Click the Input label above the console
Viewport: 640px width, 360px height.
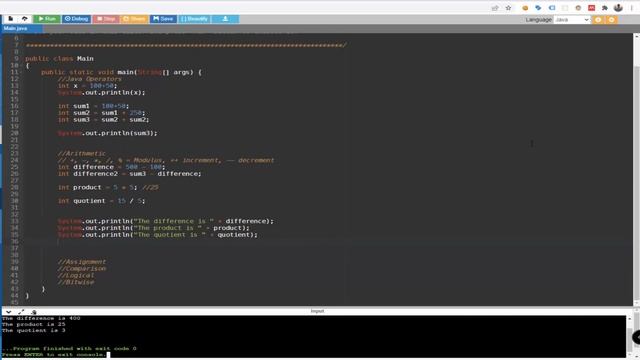pos(317,311)
